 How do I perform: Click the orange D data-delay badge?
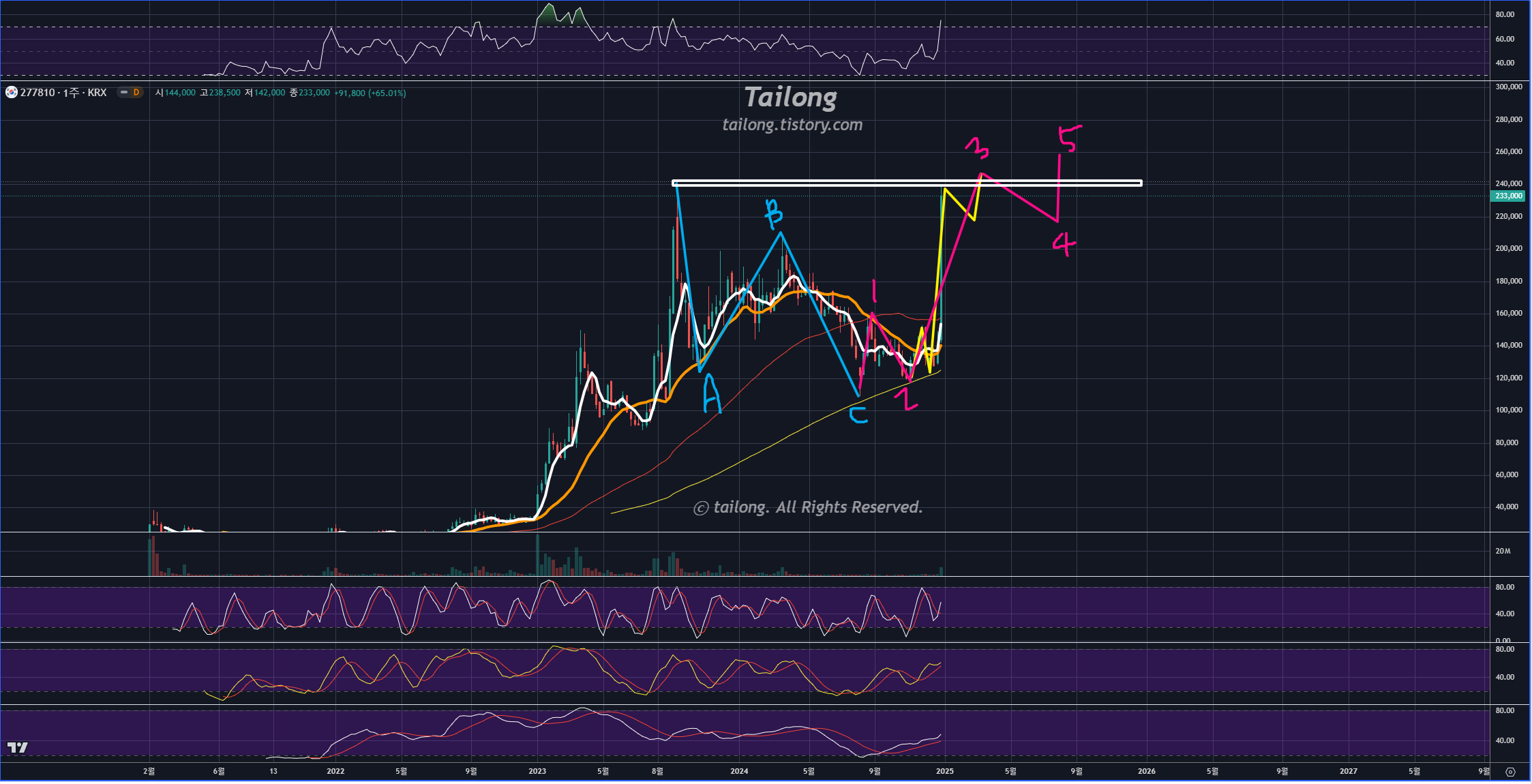coord(136,93)
